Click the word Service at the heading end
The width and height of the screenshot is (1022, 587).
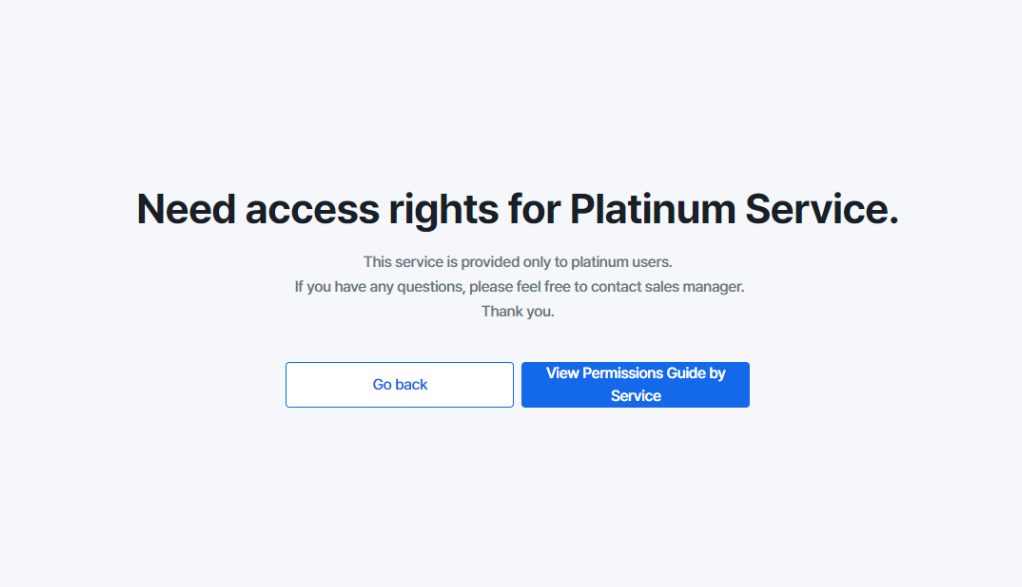tap(822, 210)
